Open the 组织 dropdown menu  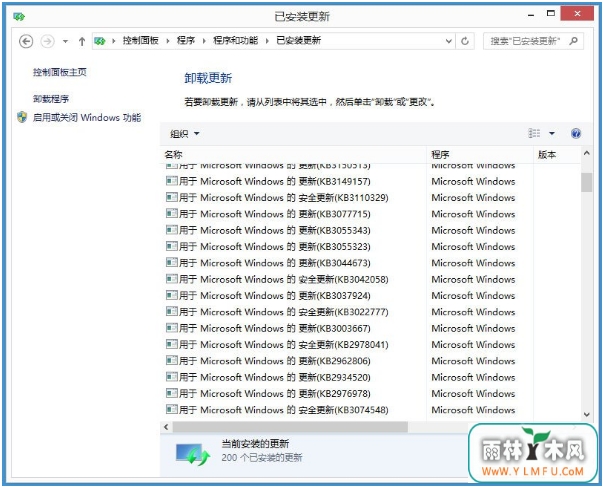(x=185, y=134)
